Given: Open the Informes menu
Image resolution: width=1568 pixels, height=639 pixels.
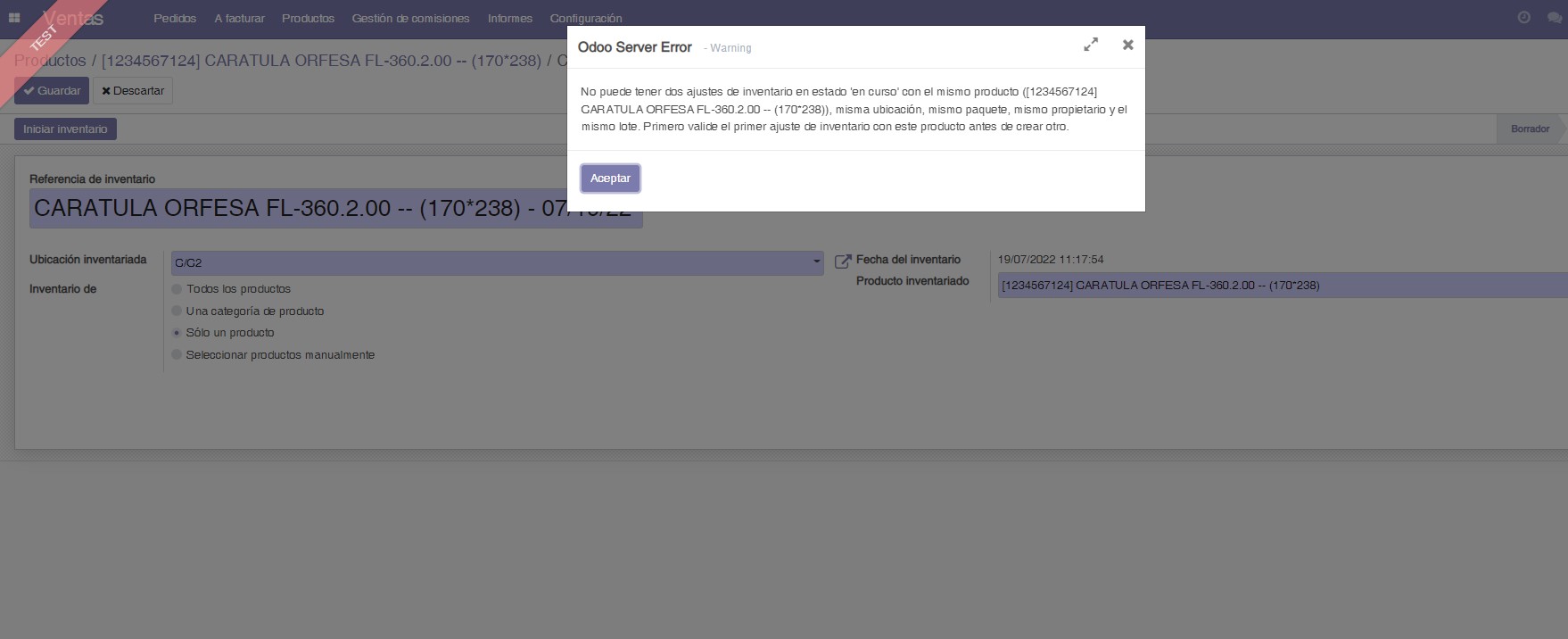Looking at the screenshot, I should pyautogui.click(x=509, y=19).
